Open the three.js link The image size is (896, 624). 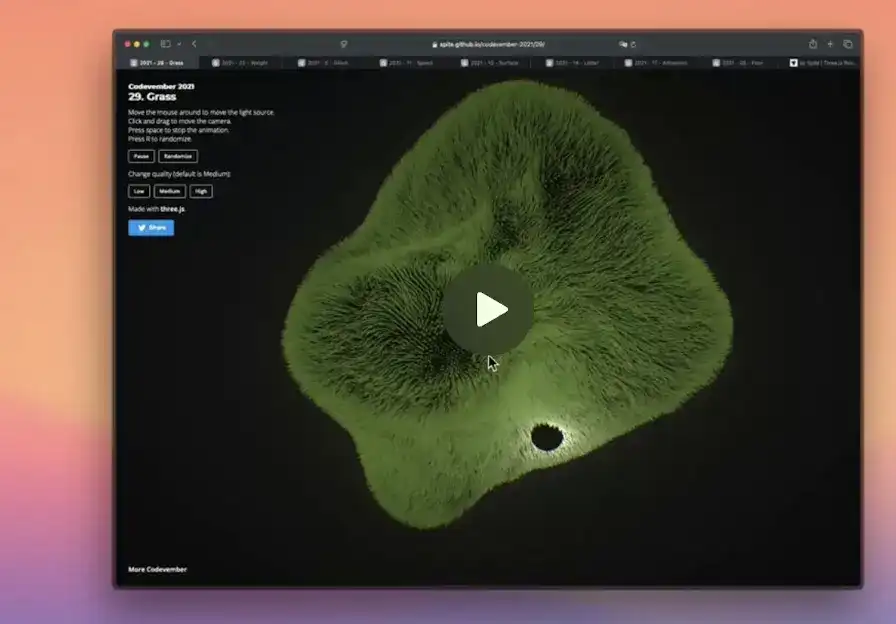click(173, 209)
